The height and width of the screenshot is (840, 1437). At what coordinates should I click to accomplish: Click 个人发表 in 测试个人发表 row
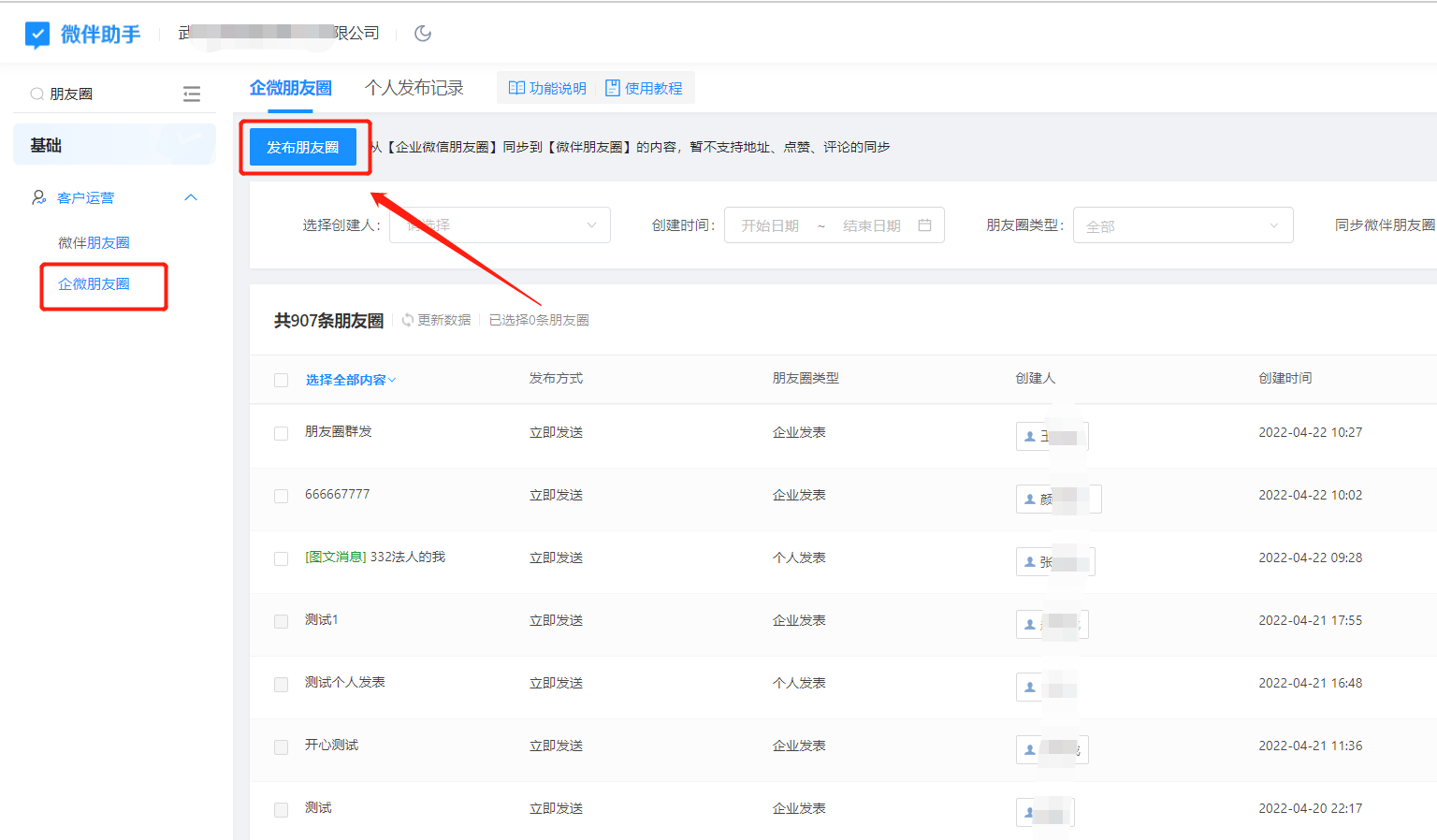pos(799,683)
